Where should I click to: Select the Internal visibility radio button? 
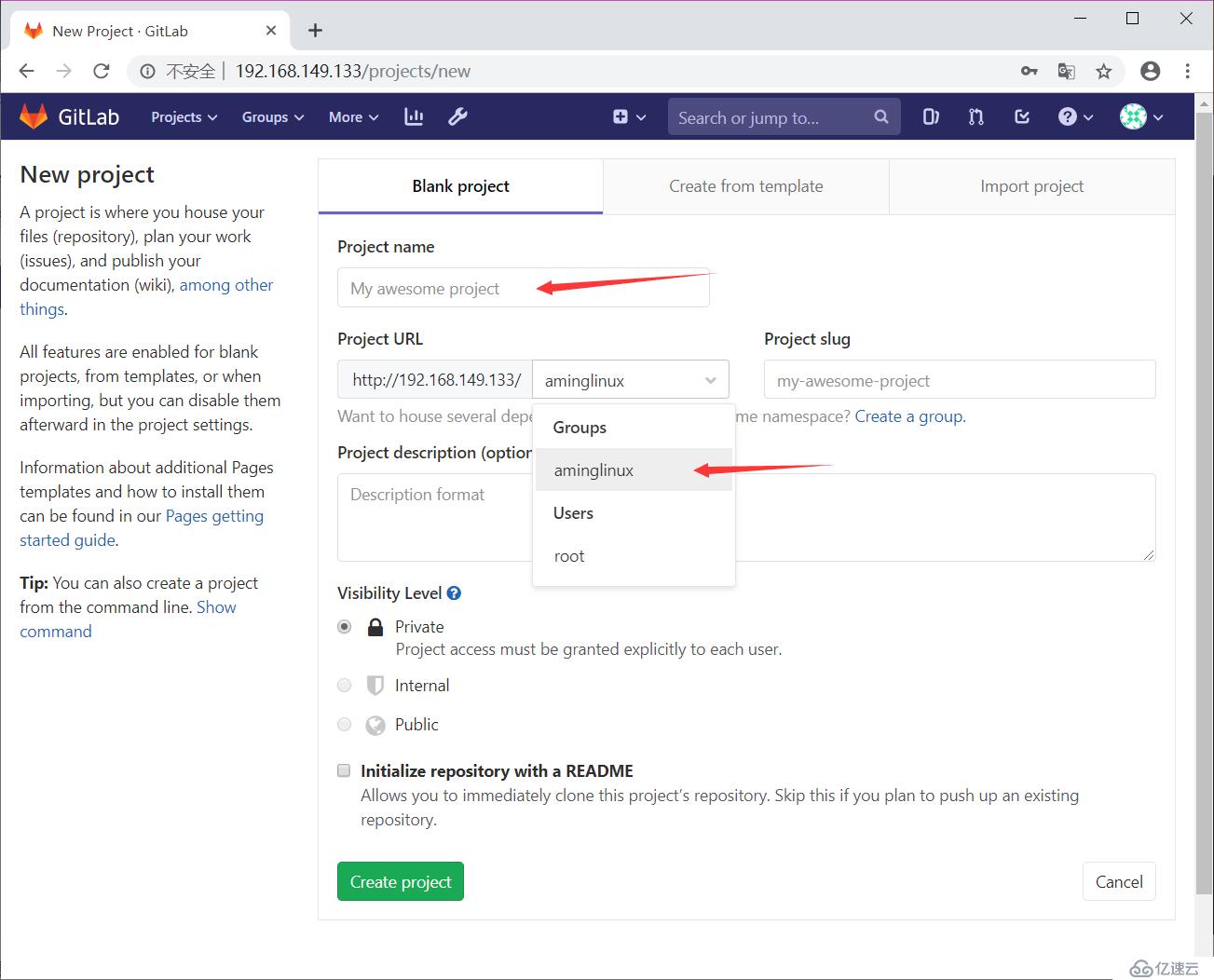[x=345, y=686]
